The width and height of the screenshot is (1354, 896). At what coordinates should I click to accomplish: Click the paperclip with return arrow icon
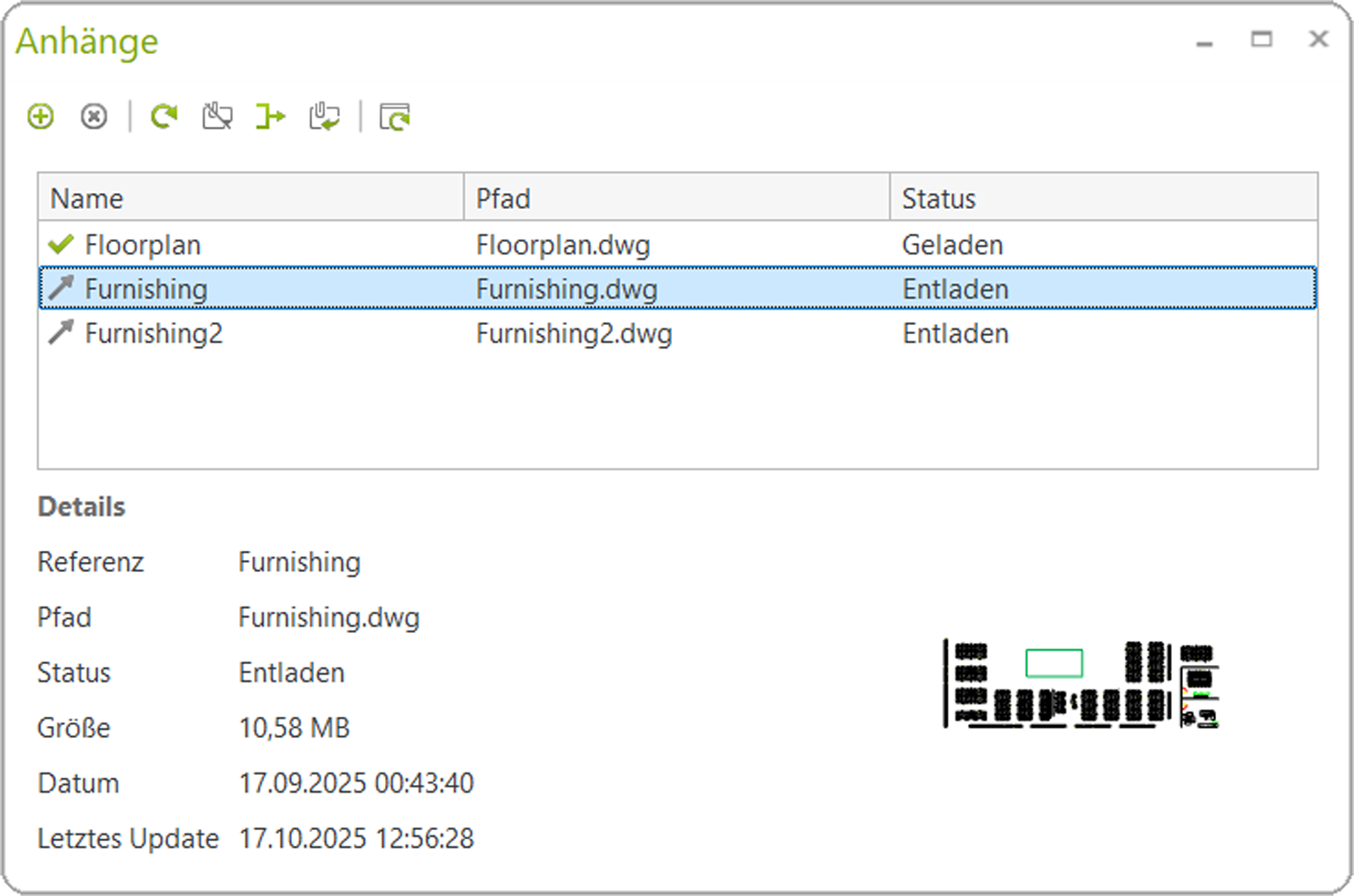324,116
